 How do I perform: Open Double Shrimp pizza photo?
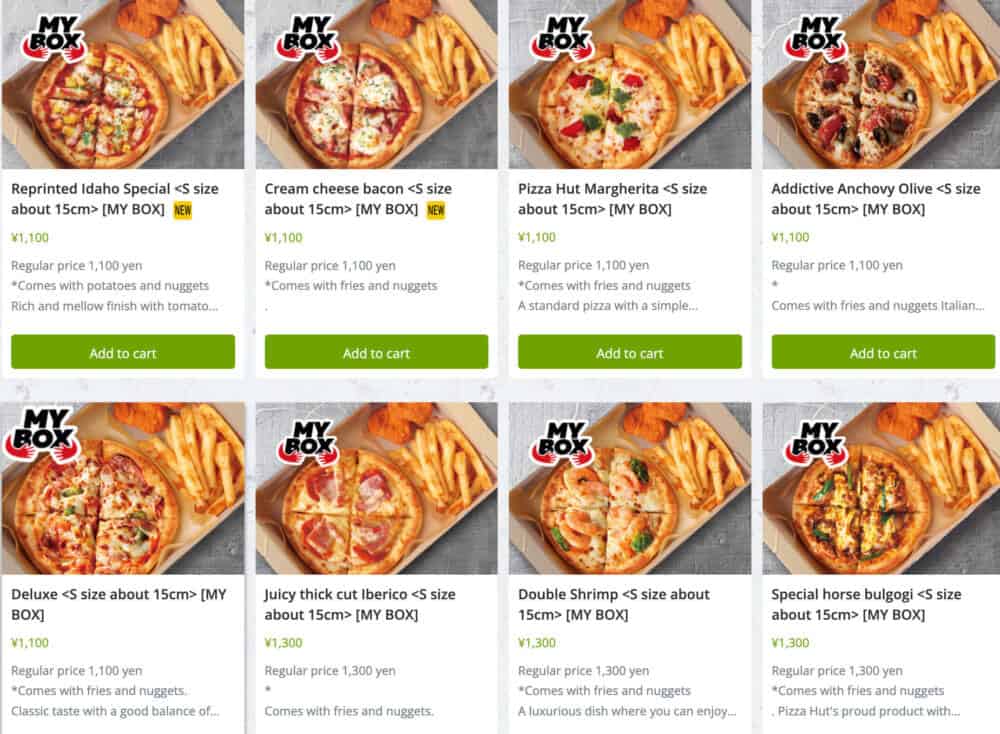click(629, 488)
